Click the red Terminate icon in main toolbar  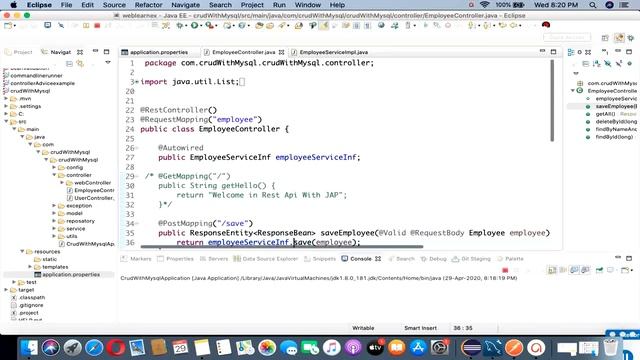[x=97, y=25]
